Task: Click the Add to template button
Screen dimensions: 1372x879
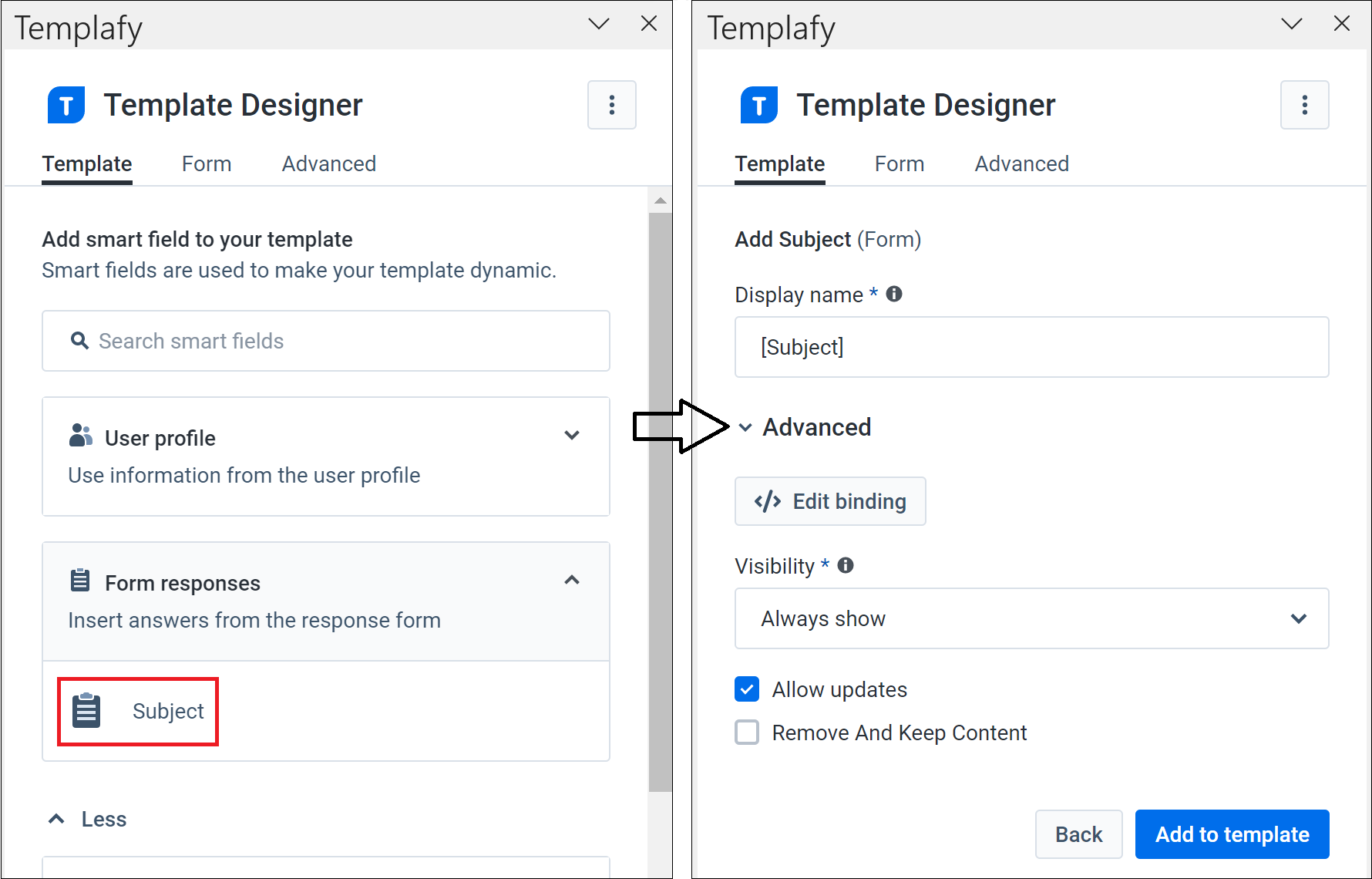Action: tap(1232, 834)
